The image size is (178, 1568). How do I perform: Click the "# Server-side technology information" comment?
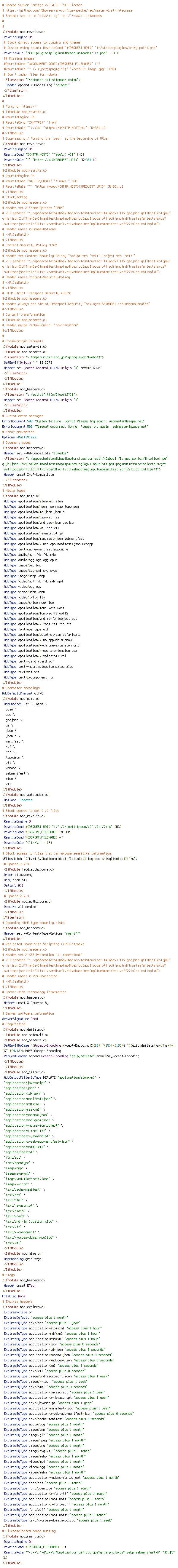(x=34, y=991)
